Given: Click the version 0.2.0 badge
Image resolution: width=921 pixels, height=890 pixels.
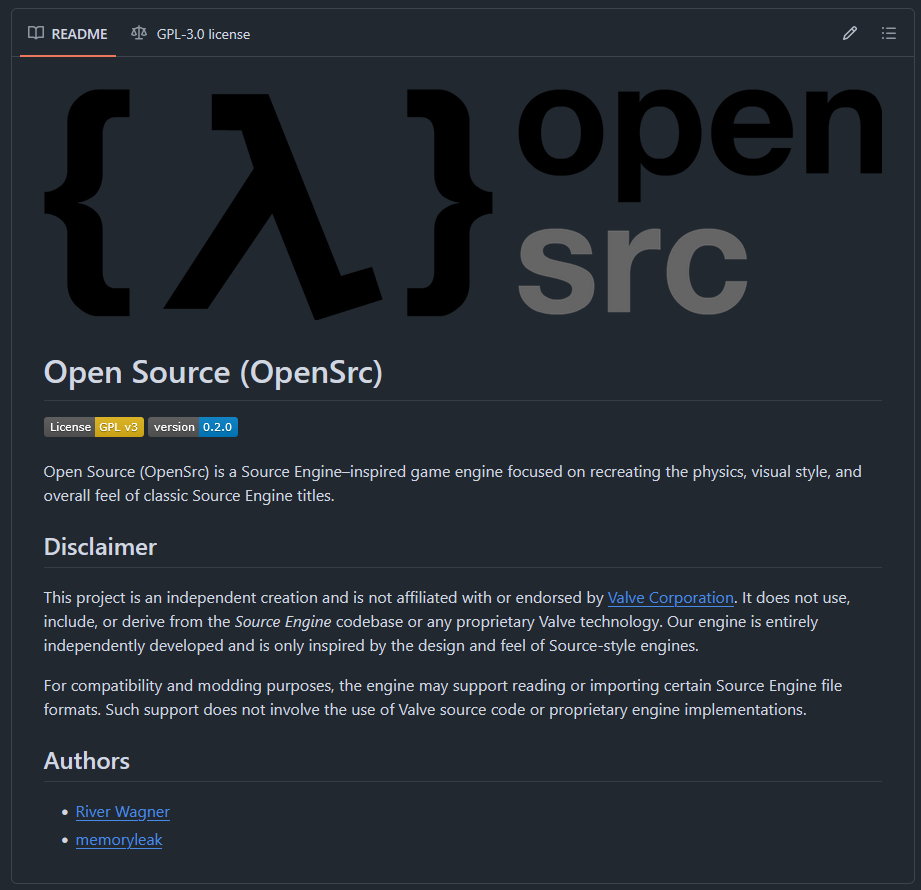Looking at the screenshot, I should [x=193, y=427].
